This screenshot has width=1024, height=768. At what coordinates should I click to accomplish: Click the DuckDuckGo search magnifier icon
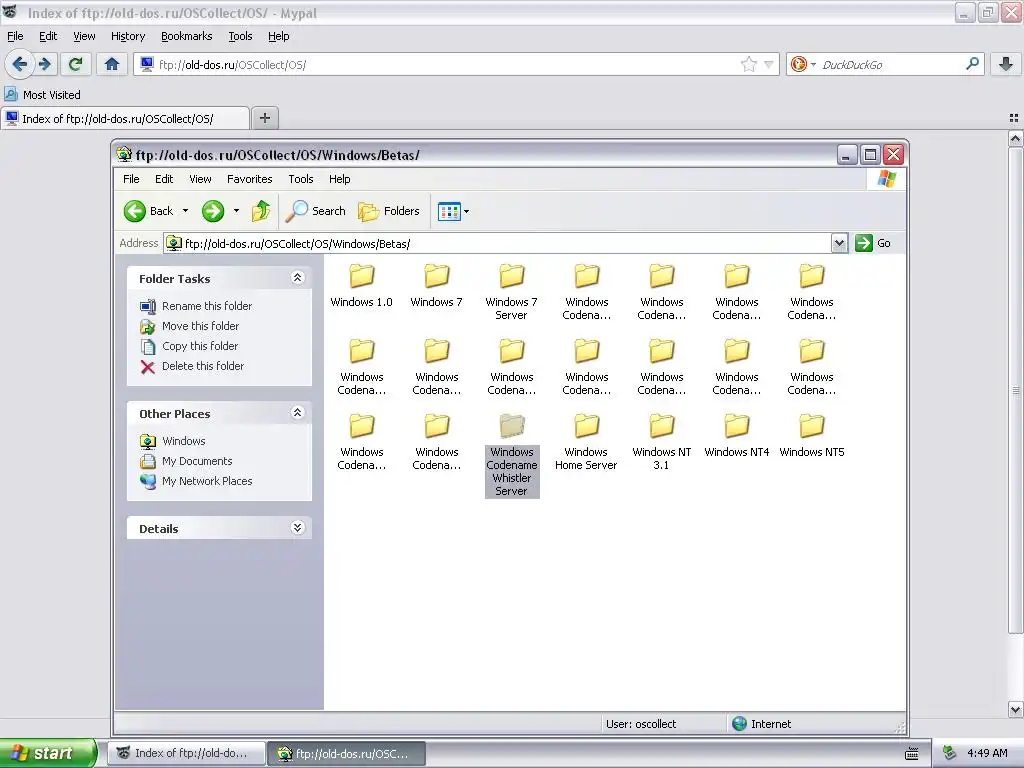[x=972, y=63]
